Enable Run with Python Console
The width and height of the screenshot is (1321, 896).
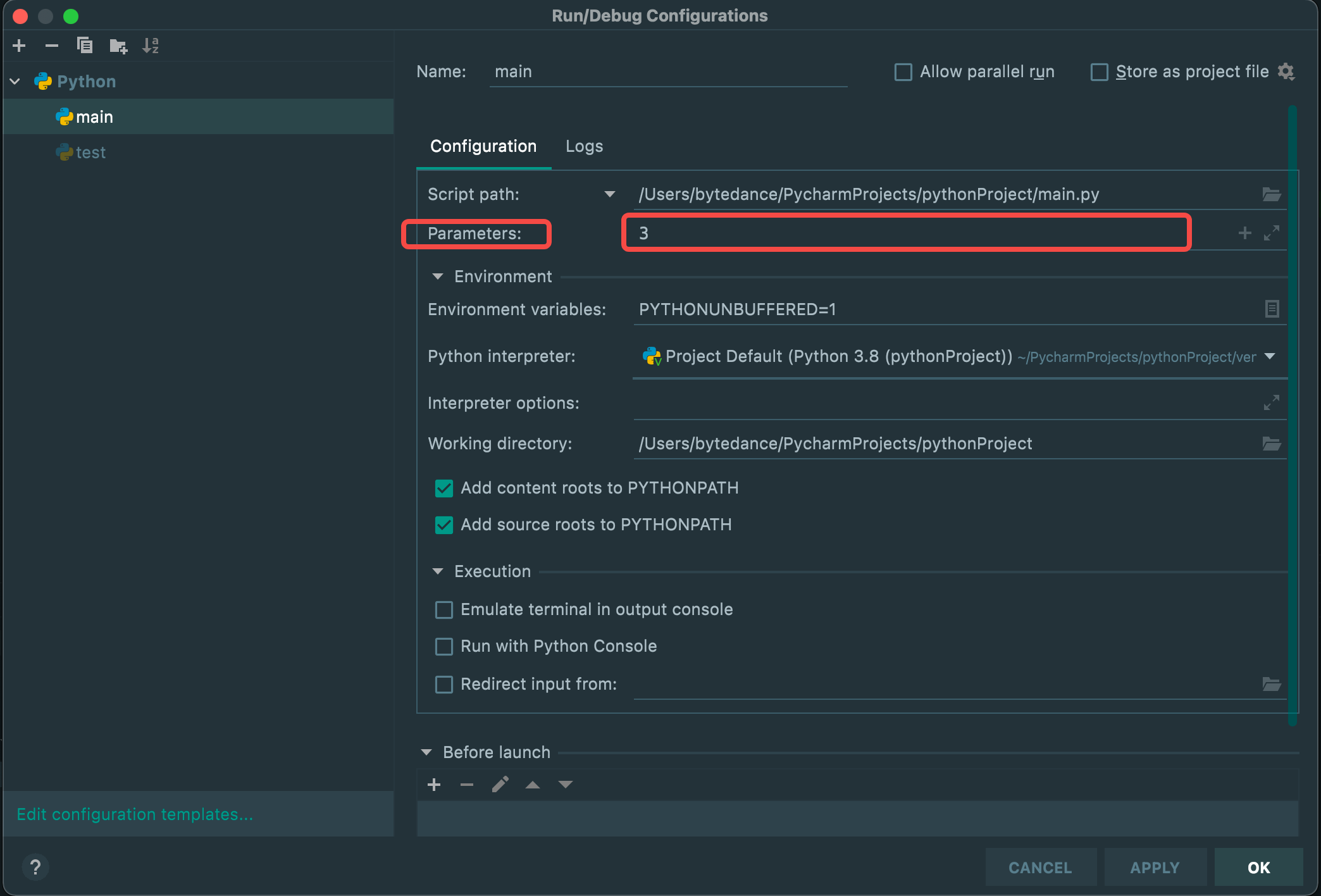444,647
